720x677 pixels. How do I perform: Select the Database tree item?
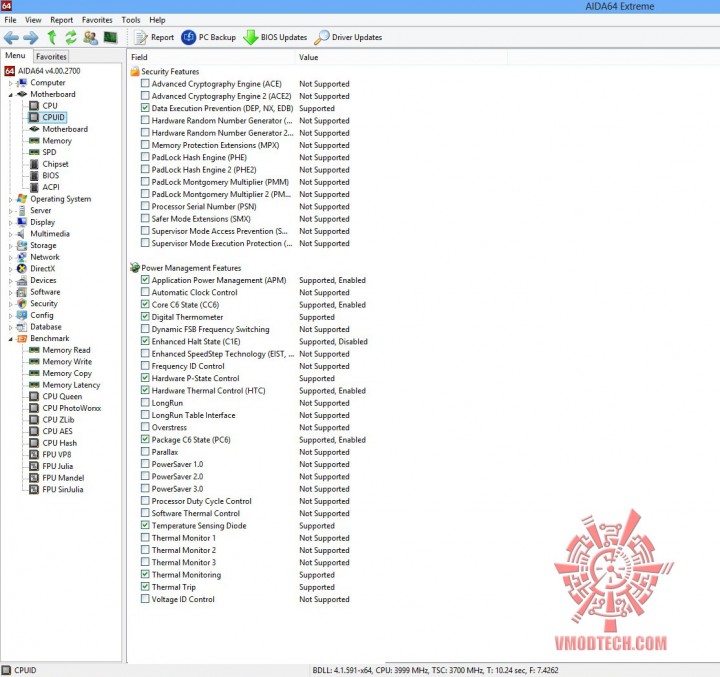click(x=46, y=327)
